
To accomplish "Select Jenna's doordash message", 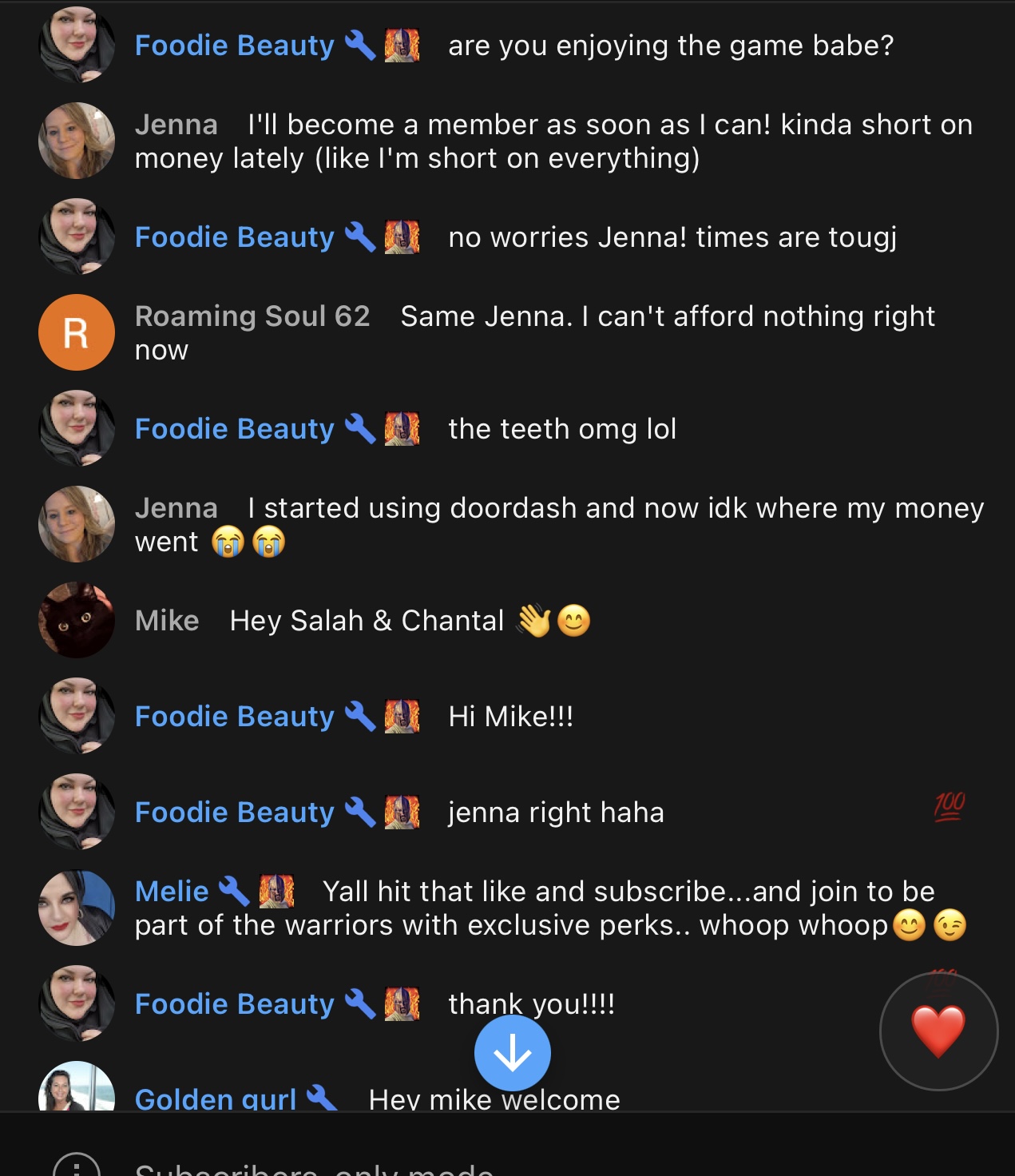I will coord(559,525).
